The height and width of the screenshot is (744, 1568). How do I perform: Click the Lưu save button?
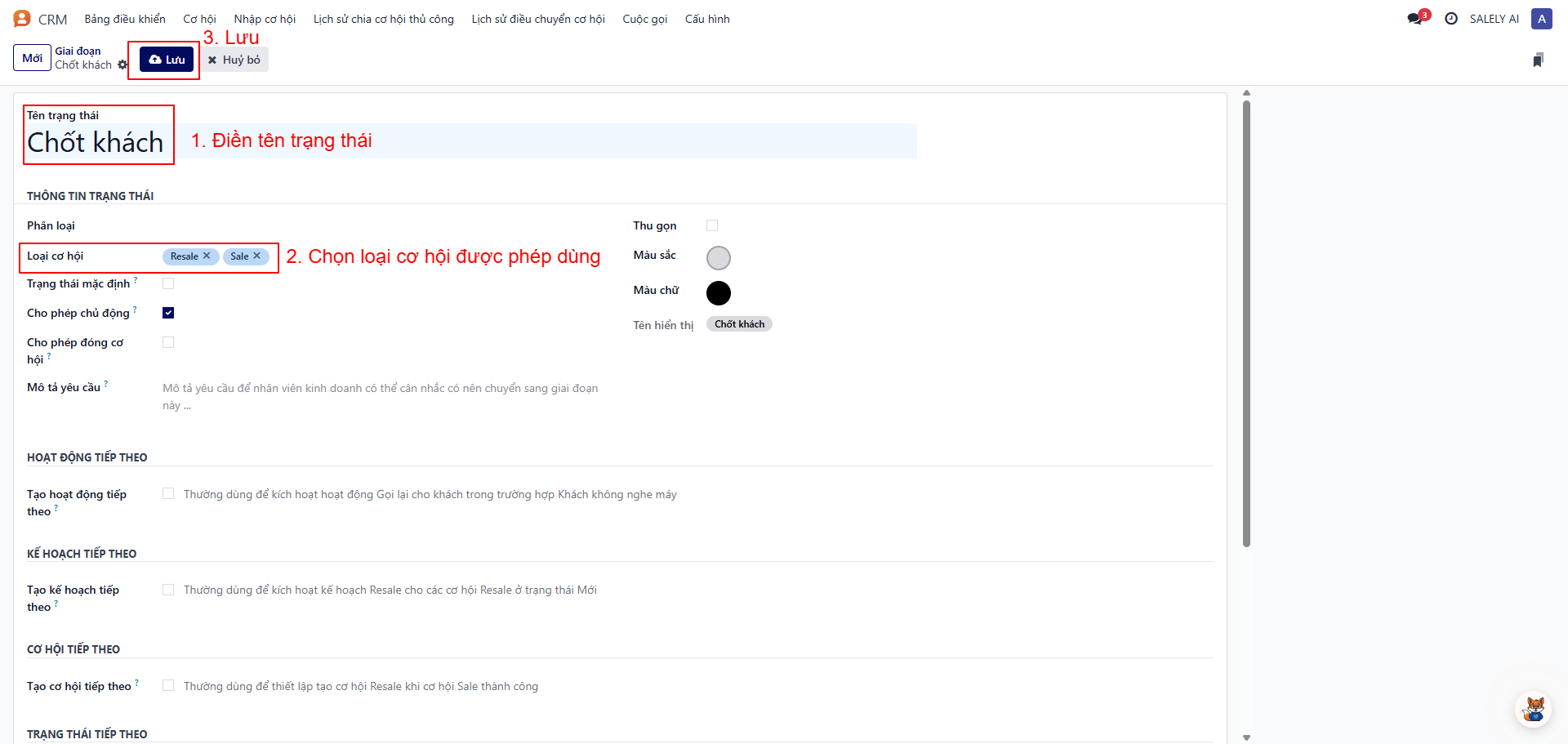tap(167, 60)
